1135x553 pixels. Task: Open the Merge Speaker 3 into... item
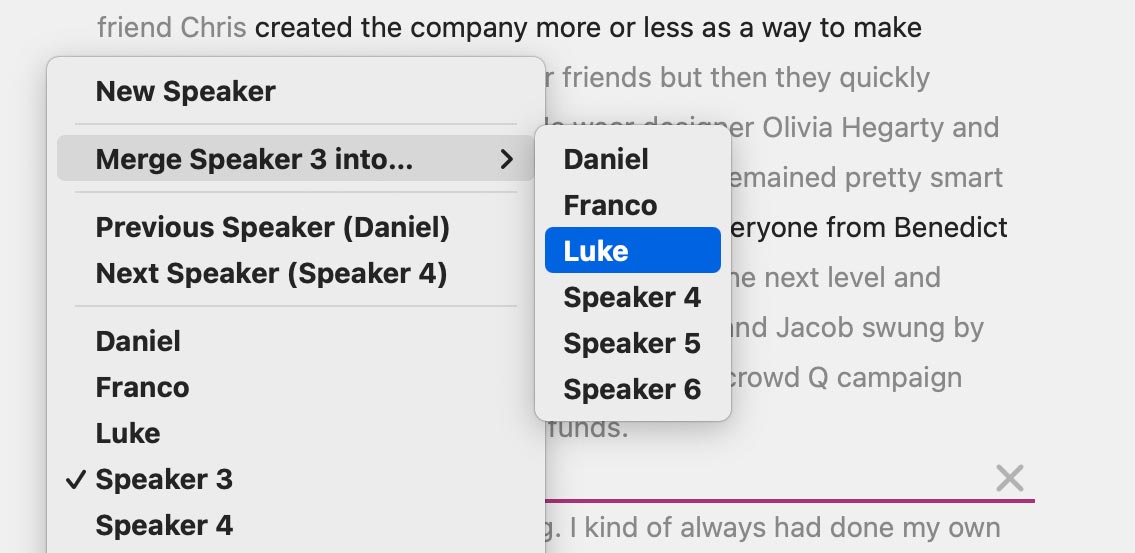[x=254, y=159]
